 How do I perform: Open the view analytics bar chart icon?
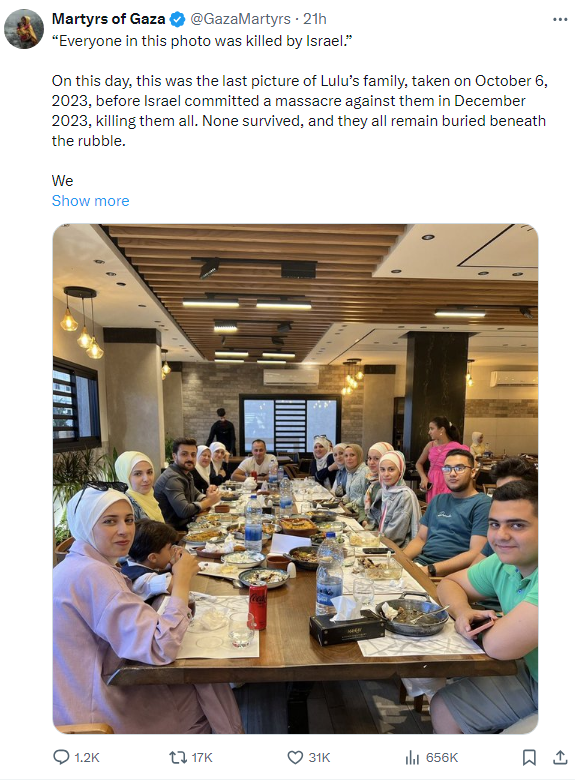(x=412, y=758)
